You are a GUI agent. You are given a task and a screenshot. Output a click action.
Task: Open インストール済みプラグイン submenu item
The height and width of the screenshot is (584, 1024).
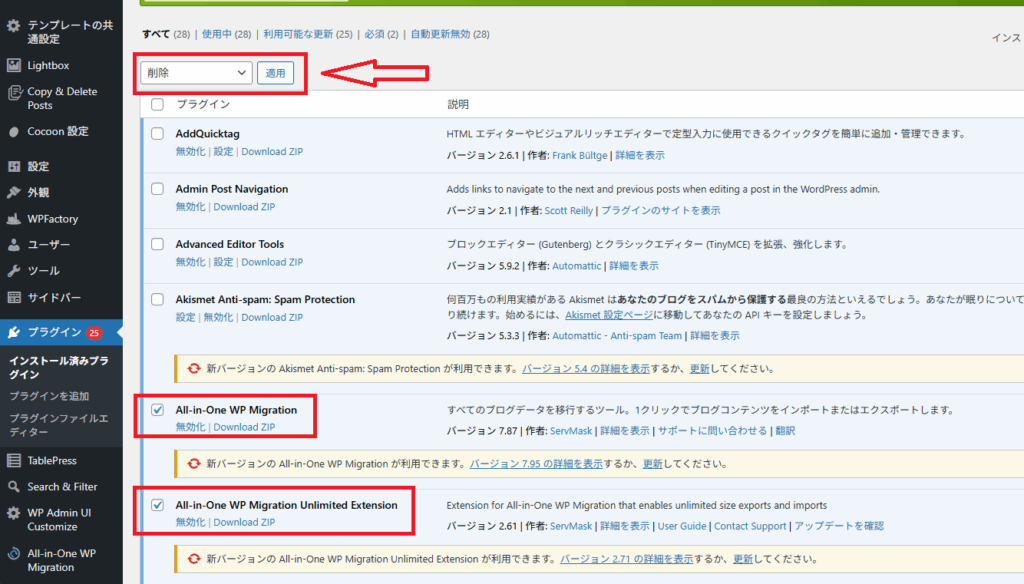click(59, 368)
